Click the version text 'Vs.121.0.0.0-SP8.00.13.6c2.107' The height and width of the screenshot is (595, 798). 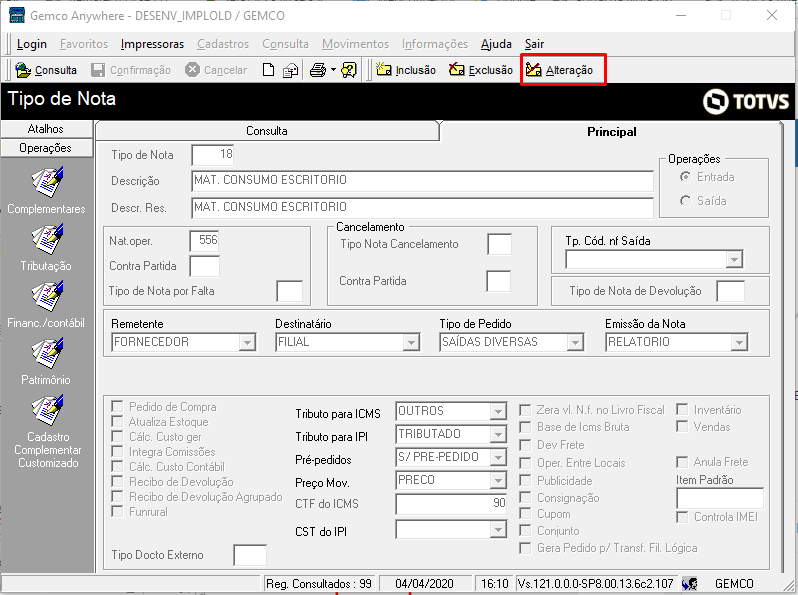(595, 584)
